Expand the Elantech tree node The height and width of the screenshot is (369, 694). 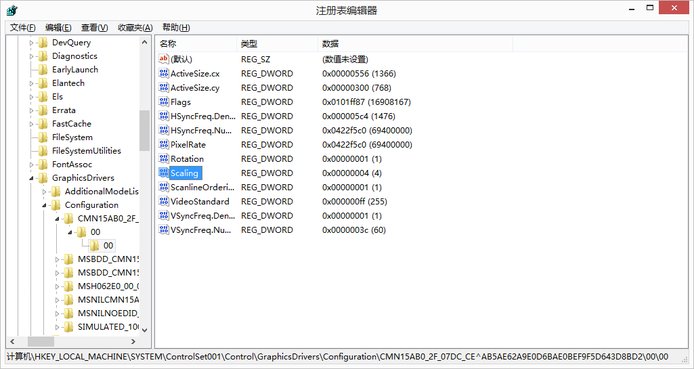[31, 84]
